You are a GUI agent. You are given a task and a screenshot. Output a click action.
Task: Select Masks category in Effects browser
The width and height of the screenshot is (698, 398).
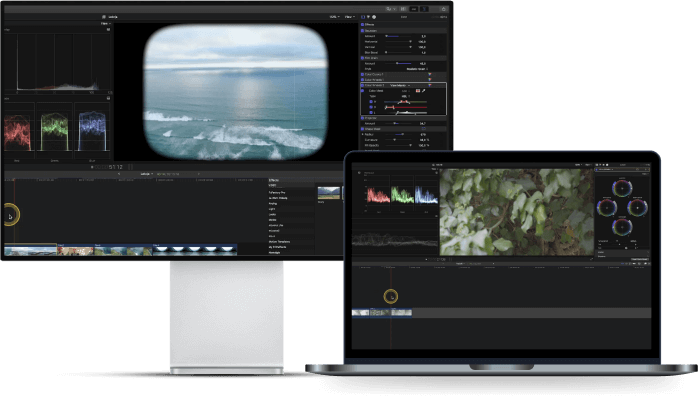coord(272,220)
